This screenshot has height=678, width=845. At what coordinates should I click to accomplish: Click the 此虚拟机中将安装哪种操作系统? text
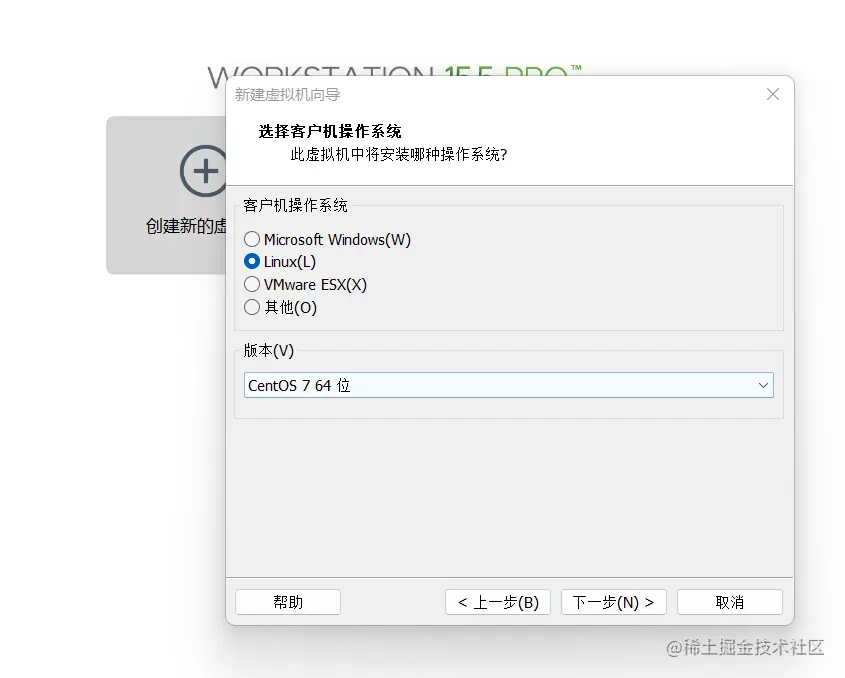click(x=399, y=155)
